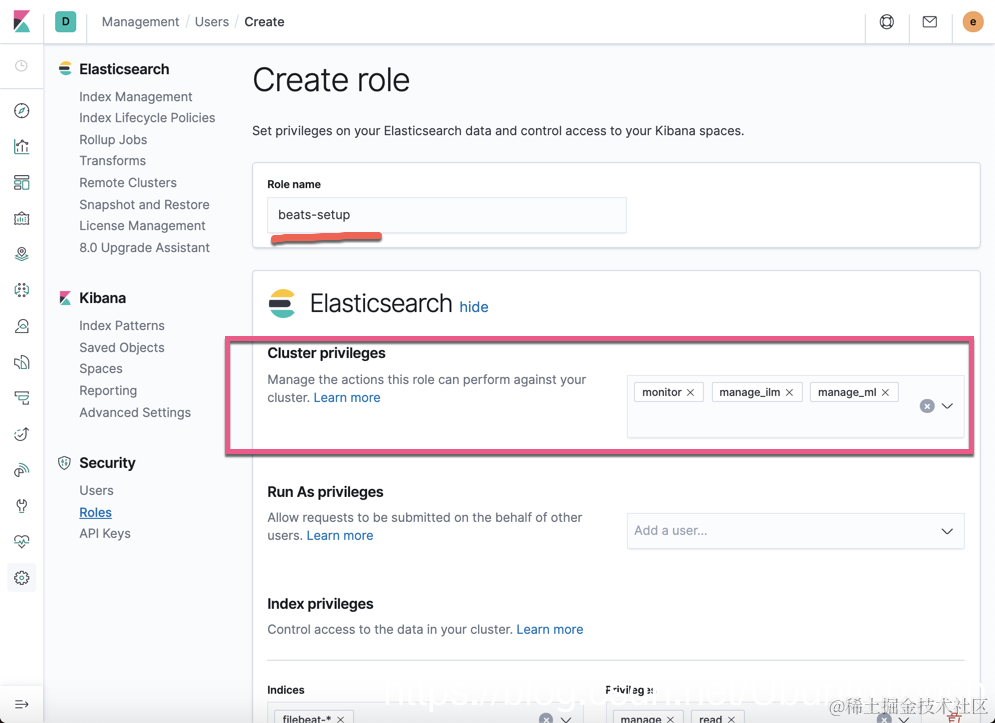Remove the manage_ml cluster privilege

point(885,392)
